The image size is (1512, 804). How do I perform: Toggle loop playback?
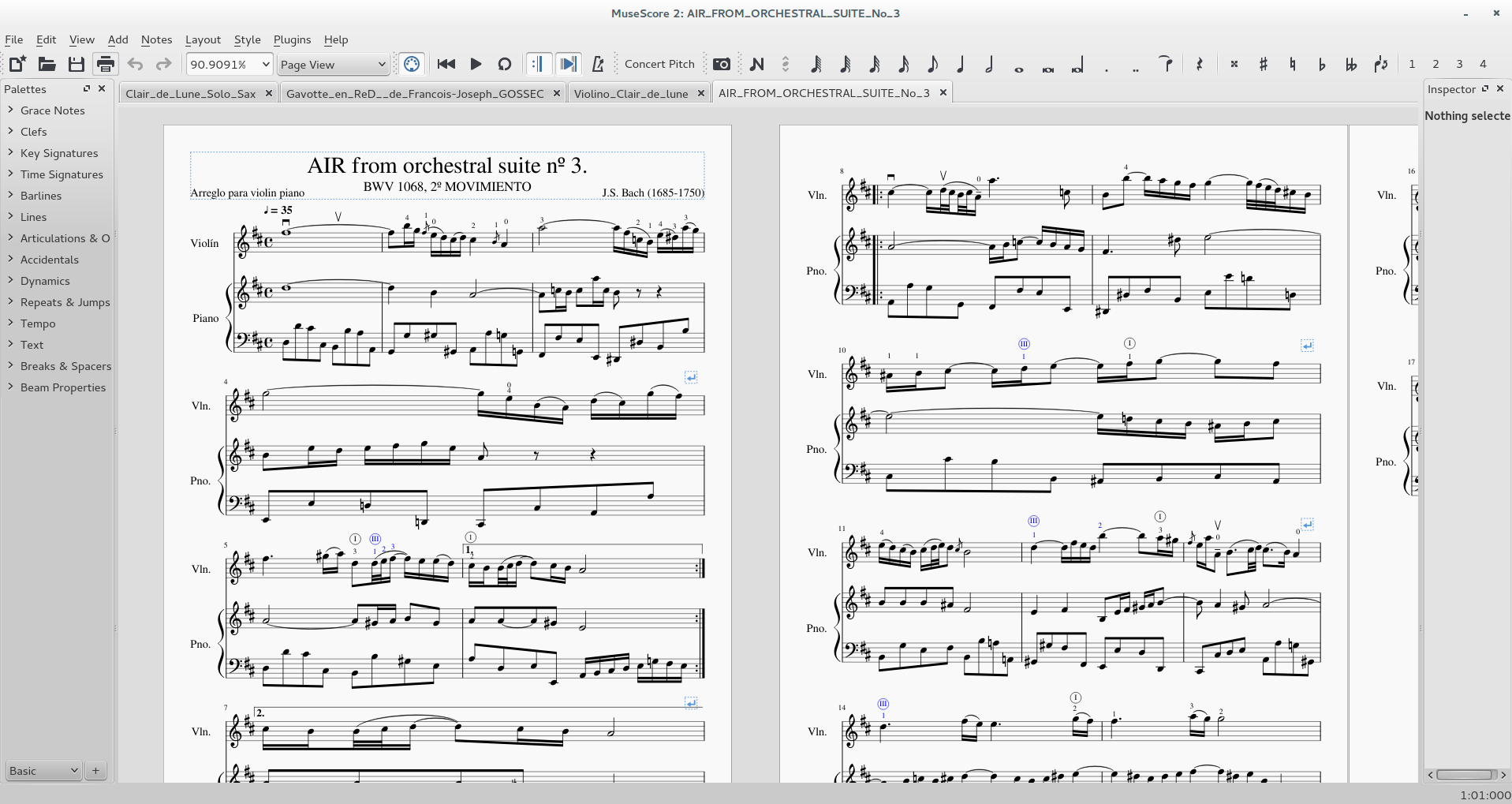pyautogui.click(x=505, y=64)
